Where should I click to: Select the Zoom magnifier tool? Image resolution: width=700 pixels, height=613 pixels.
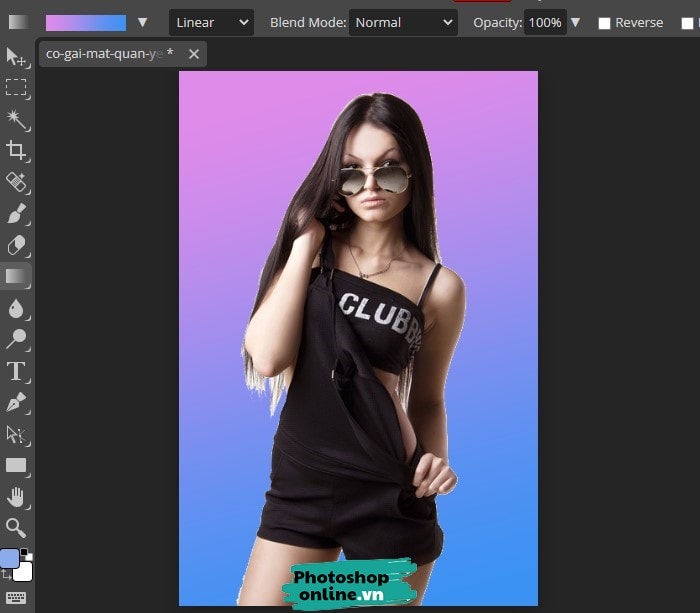coord(16,527)
